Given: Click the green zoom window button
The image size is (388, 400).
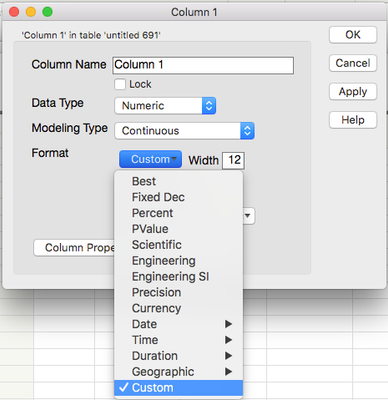Looking at the screenshot, I should [47, 12].
